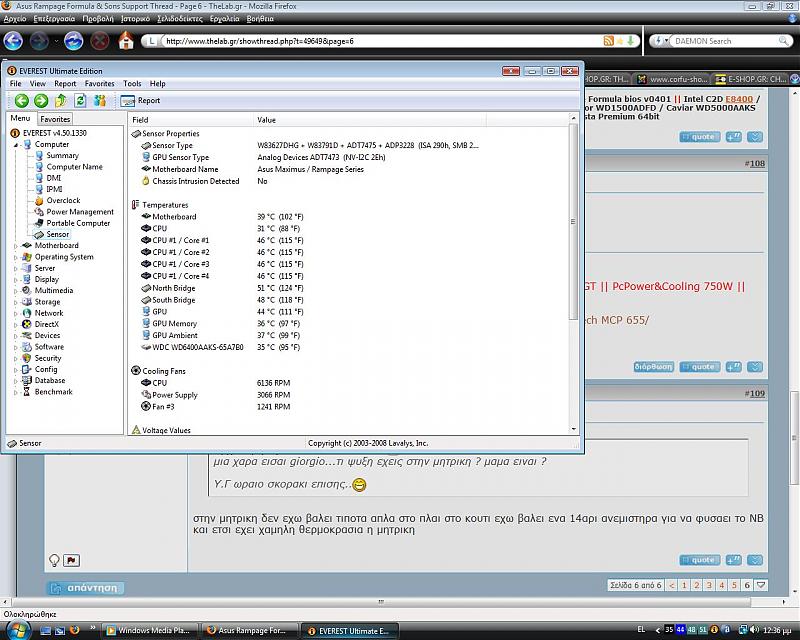Expand the Storage tree node

[x=16, y=302]
